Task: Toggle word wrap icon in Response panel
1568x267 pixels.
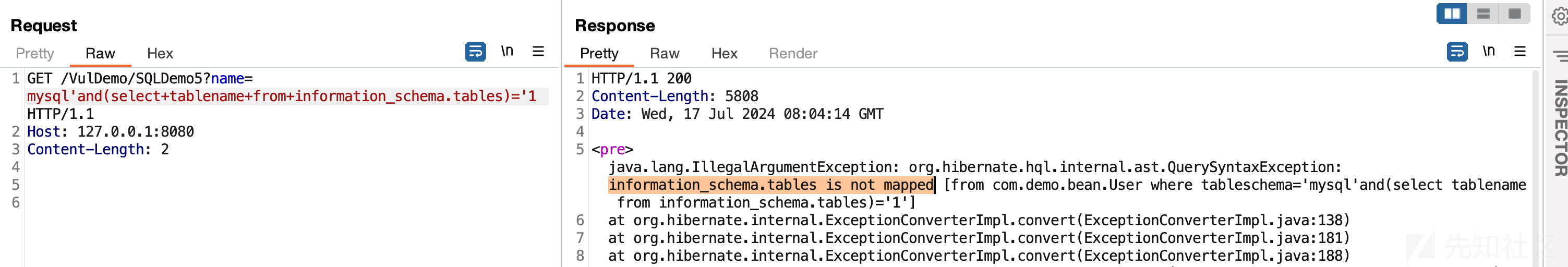Action: click(1456, 52)
